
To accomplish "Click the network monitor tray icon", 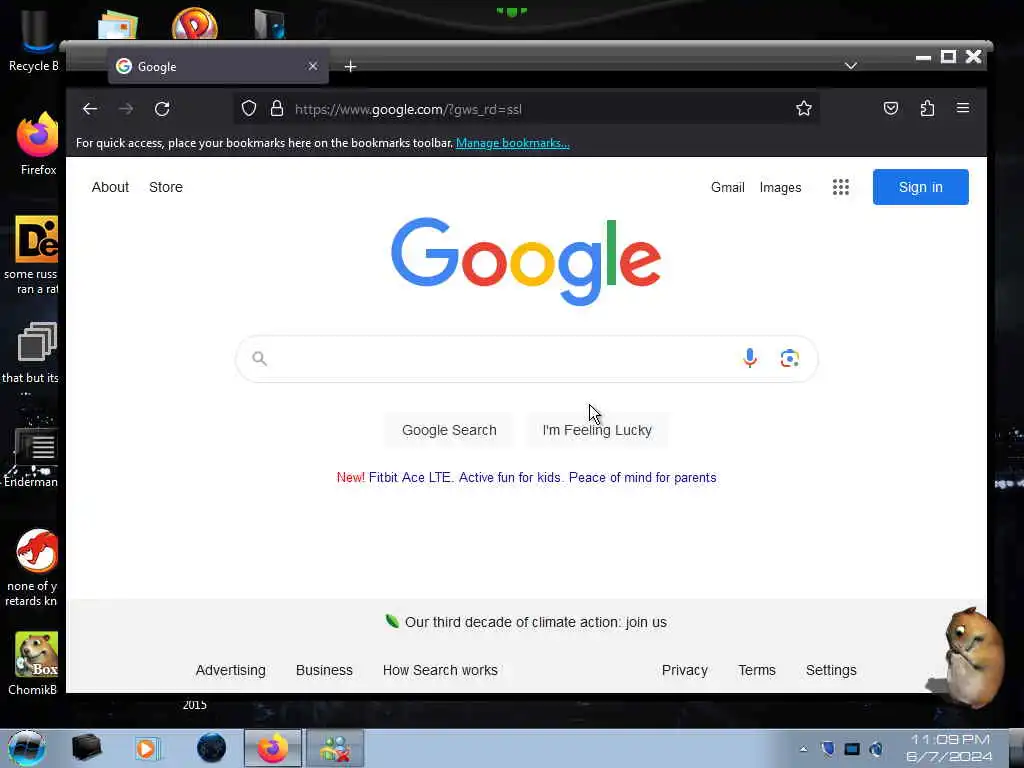I will pos(852,749).
